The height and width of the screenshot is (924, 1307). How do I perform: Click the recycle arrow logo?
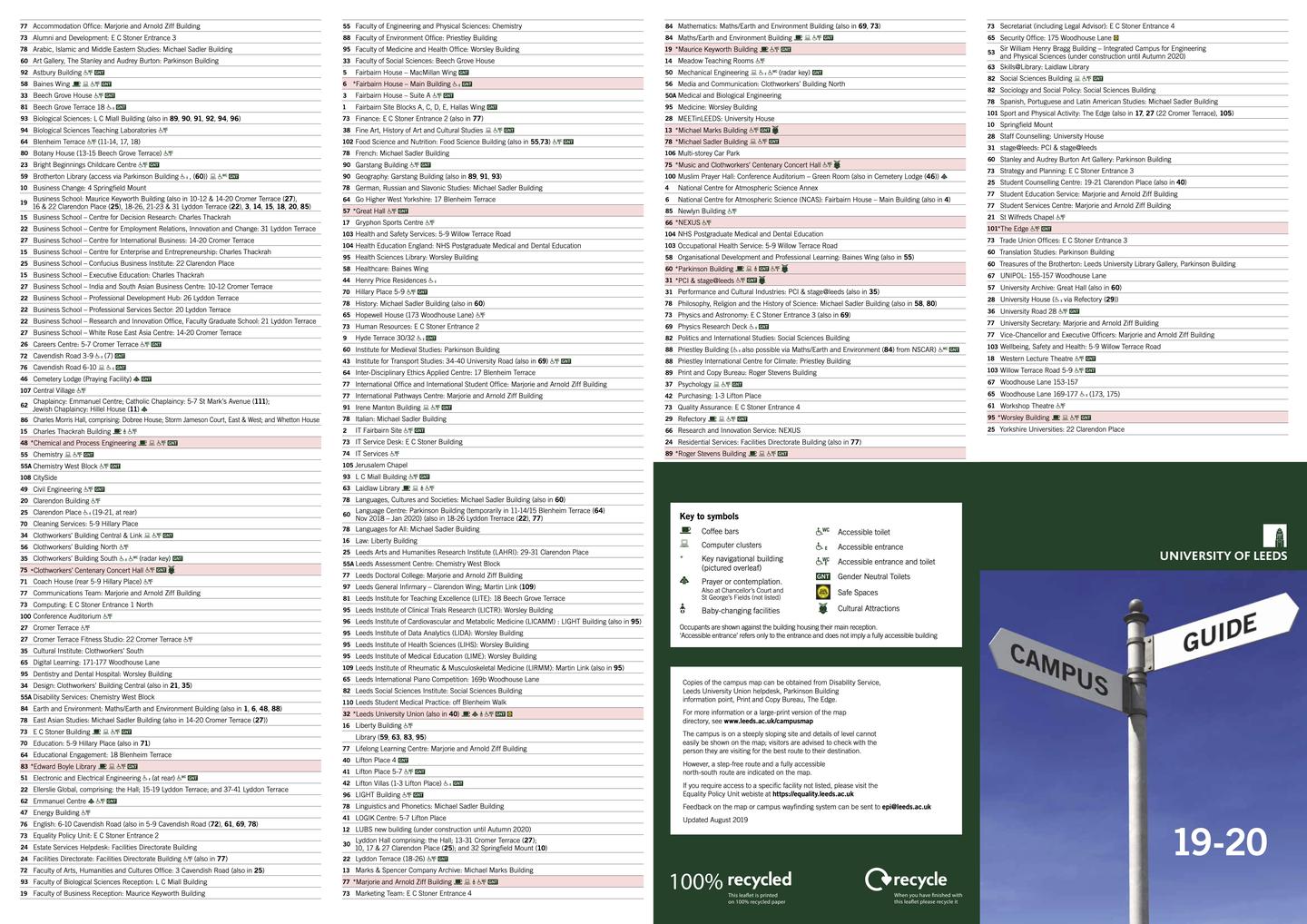pyautogui.click(x=877, y=879)
